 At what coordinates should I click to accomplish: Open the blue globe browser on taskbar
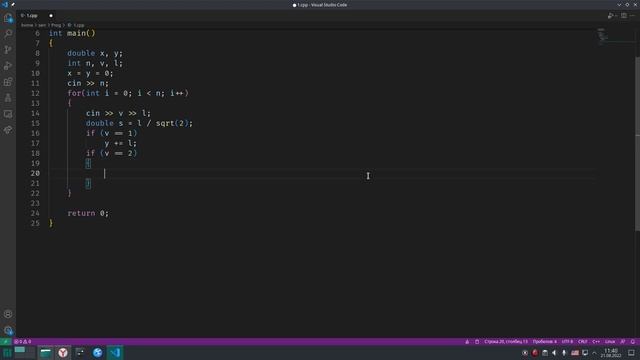[x=98, y=353]
